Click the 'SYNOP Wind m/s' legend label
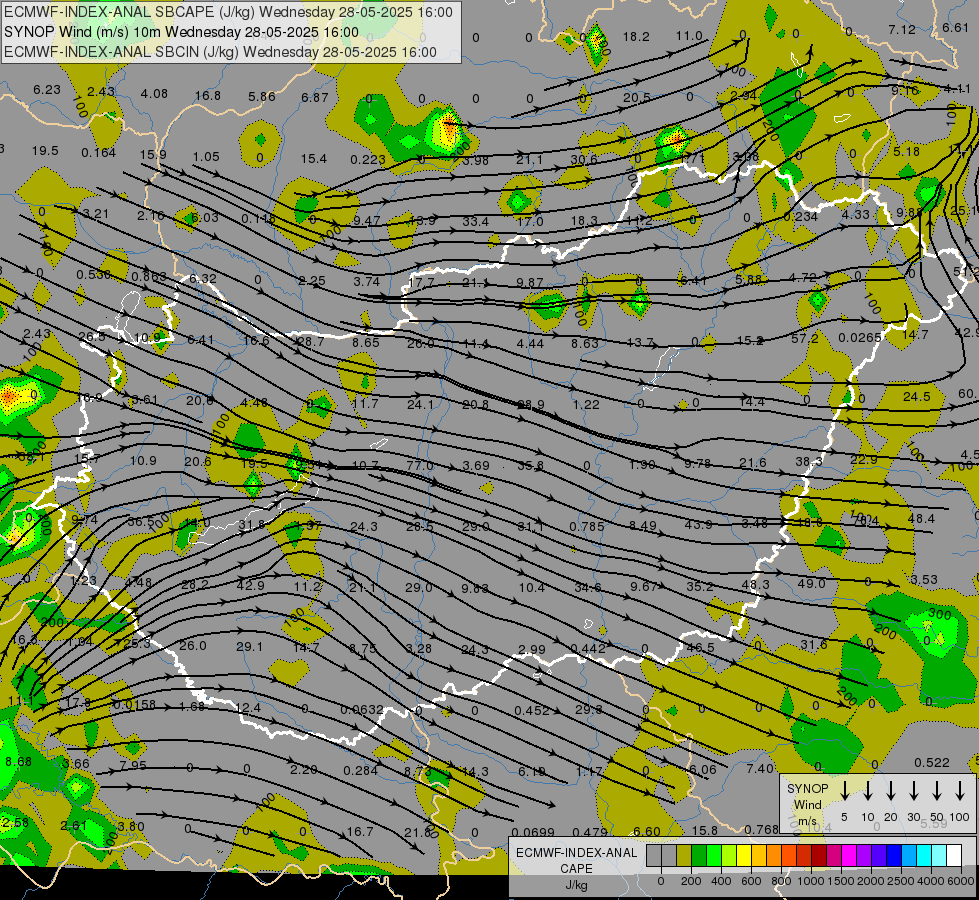The image size is (979, 900). 807,805
